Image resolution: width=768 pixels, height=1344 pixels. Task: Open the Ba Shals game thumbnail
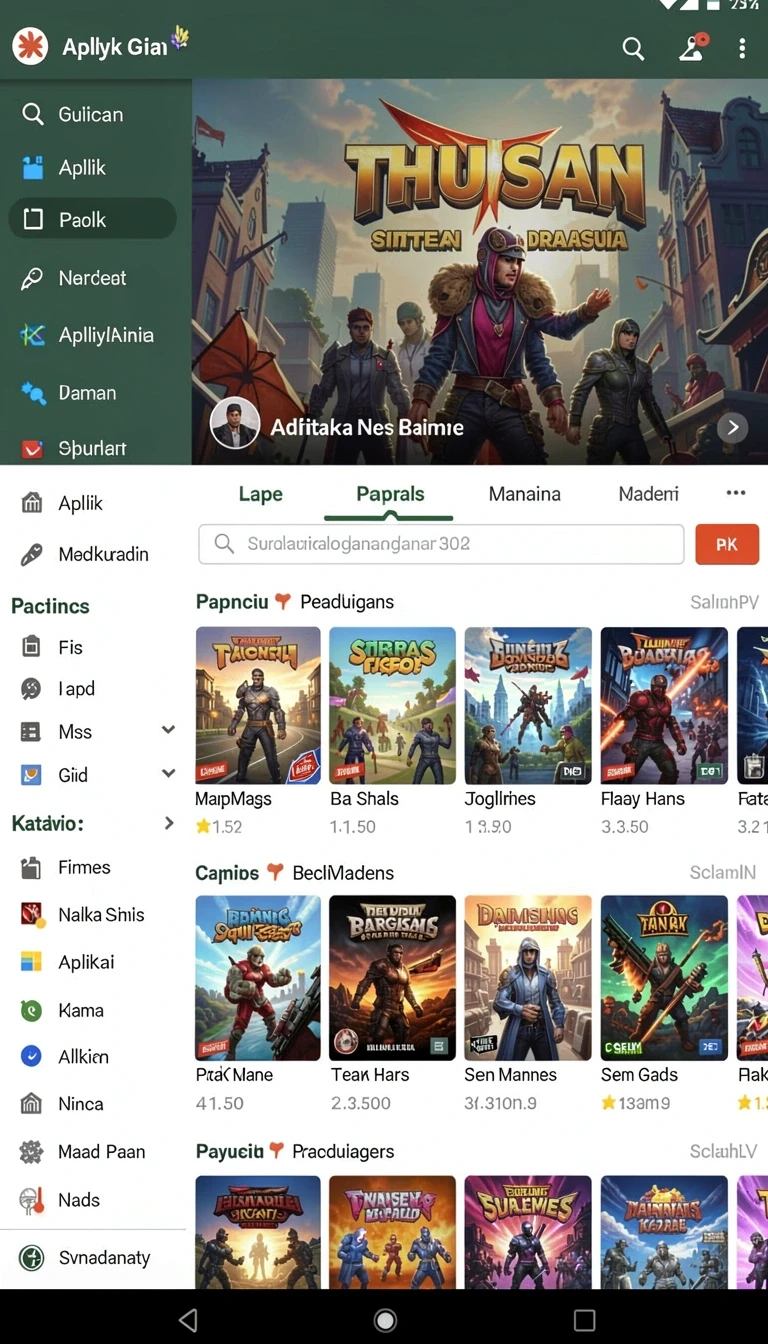coord(392,705)
